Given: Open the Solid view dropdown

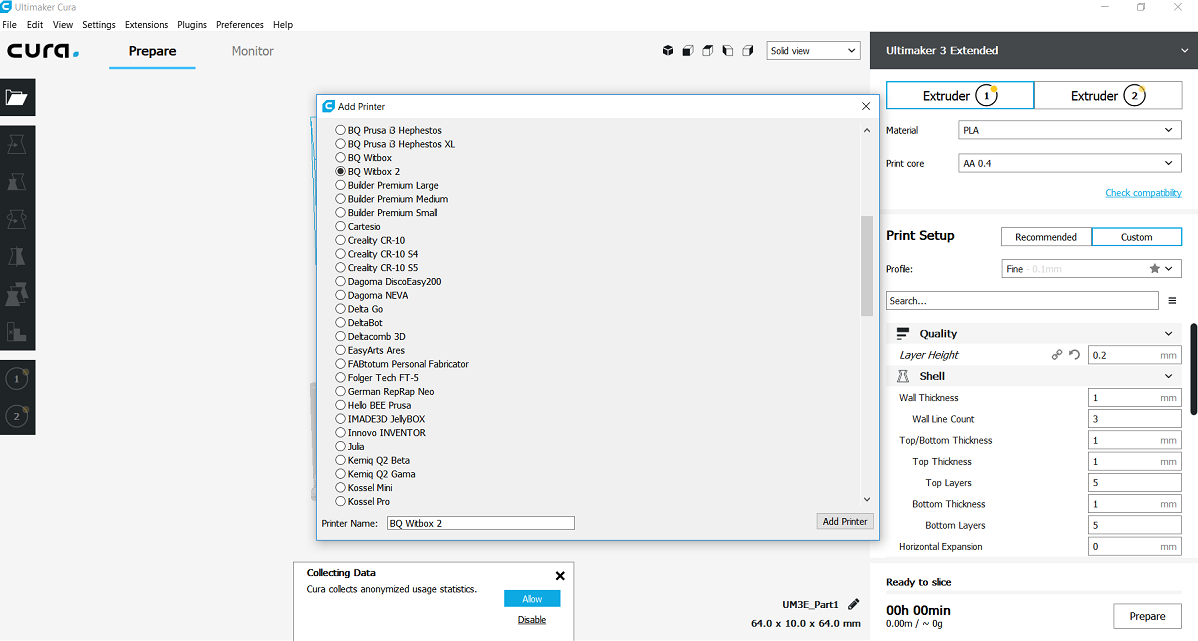Looking at the screenshot, I should [x=813, y=50].
